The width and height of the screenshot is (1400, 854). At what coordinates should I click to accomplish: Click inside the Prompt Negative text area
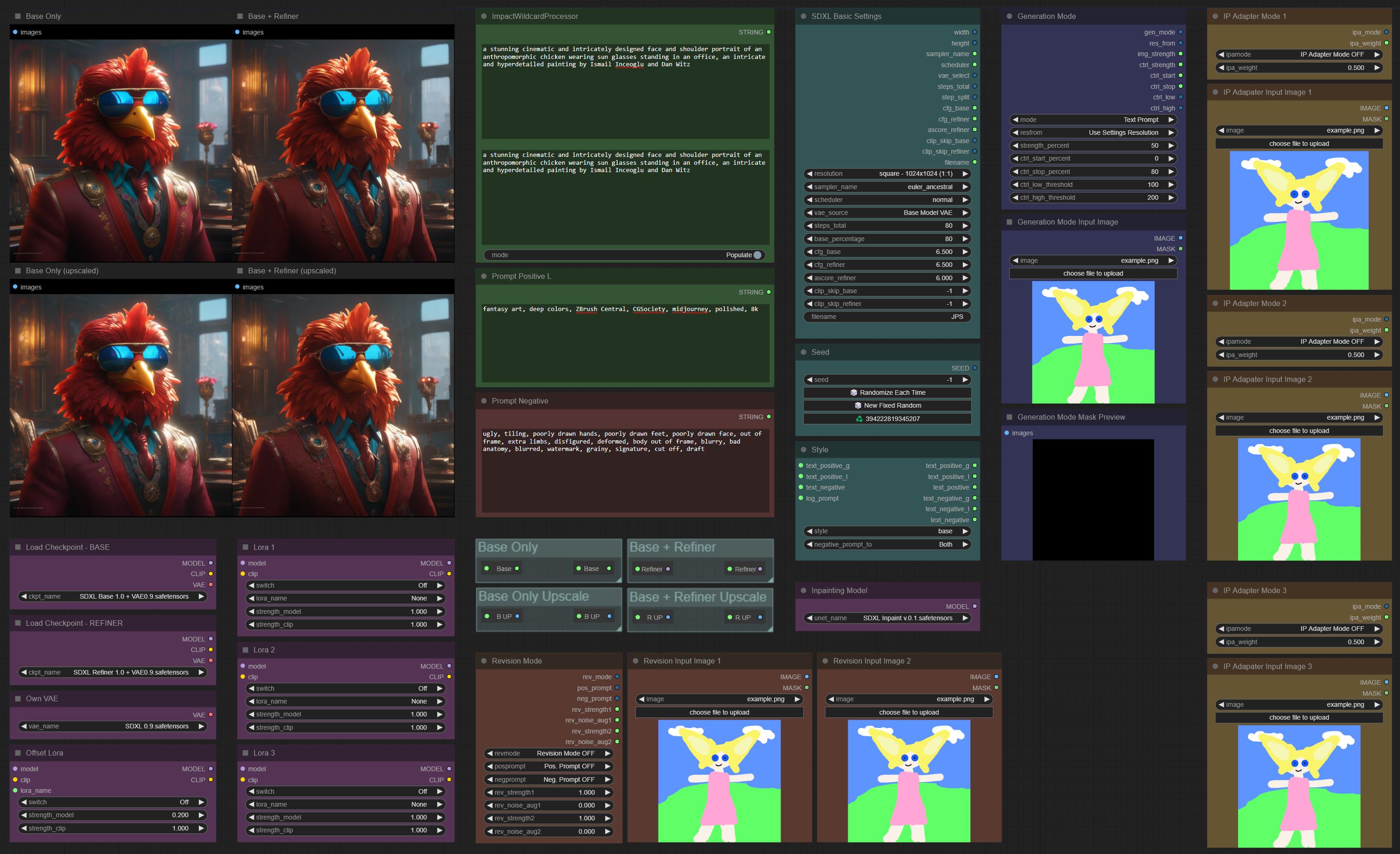(x=625, y=470)
